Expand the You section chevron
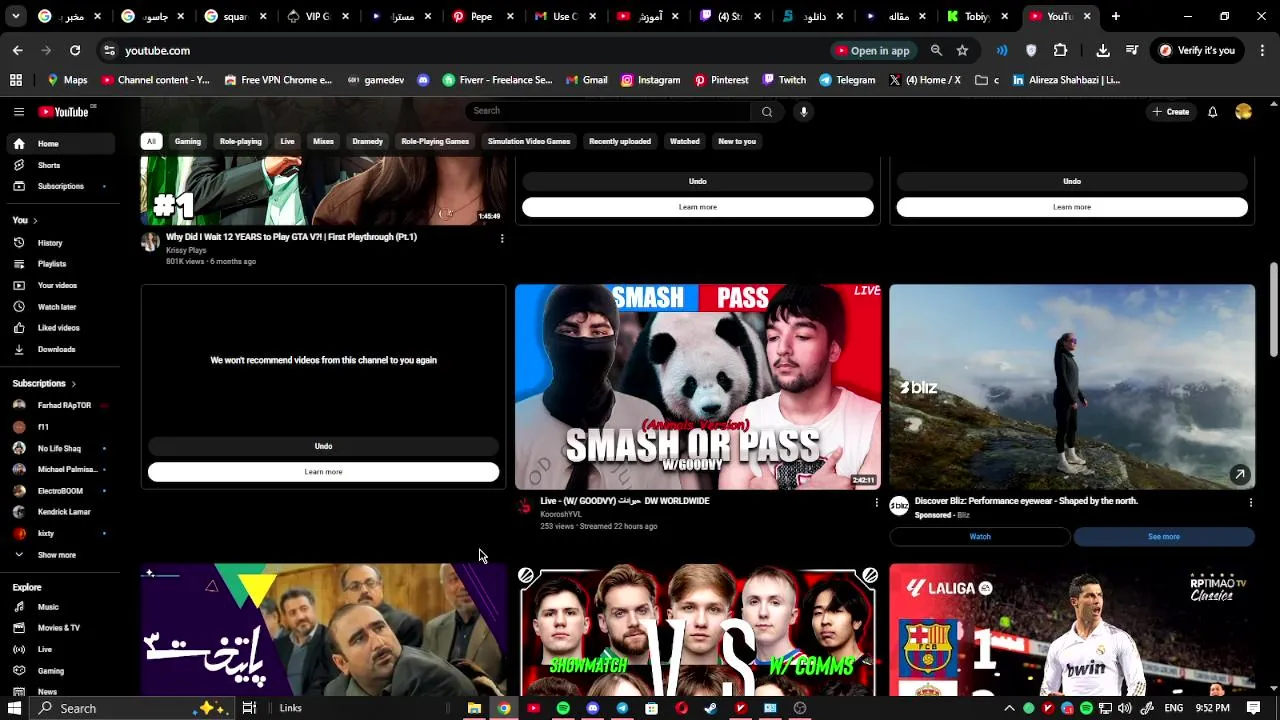The width and height of the screenshot is (1280, 720). 35,221
